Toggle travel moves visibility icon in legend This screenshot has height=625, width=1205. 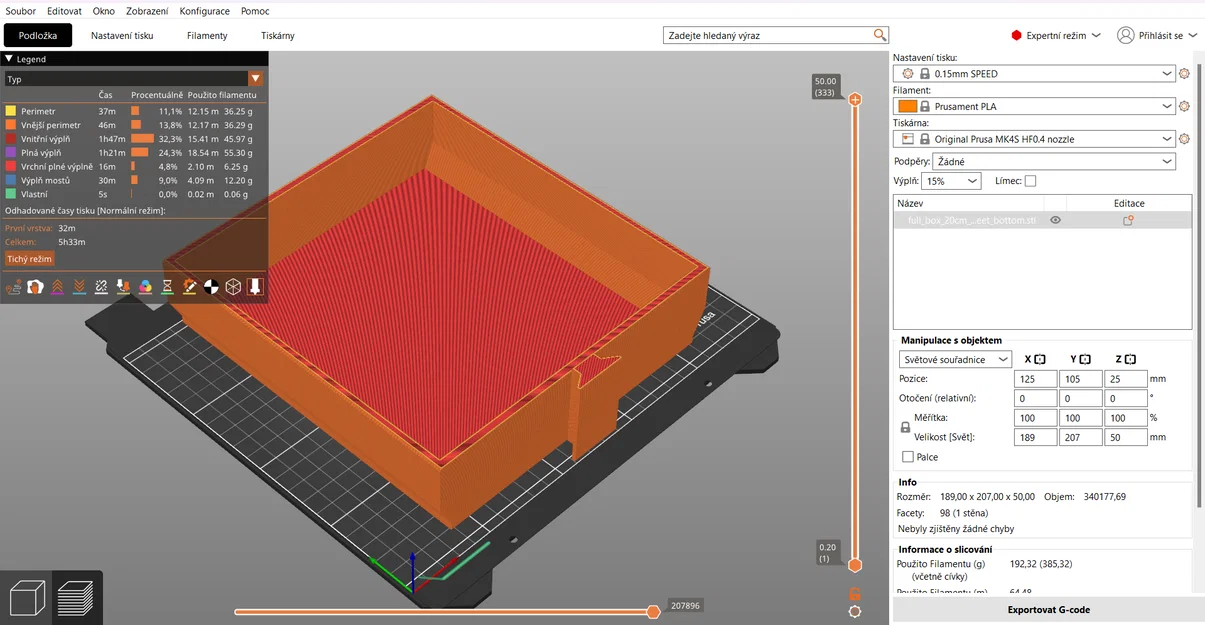[x=13, y=287]
